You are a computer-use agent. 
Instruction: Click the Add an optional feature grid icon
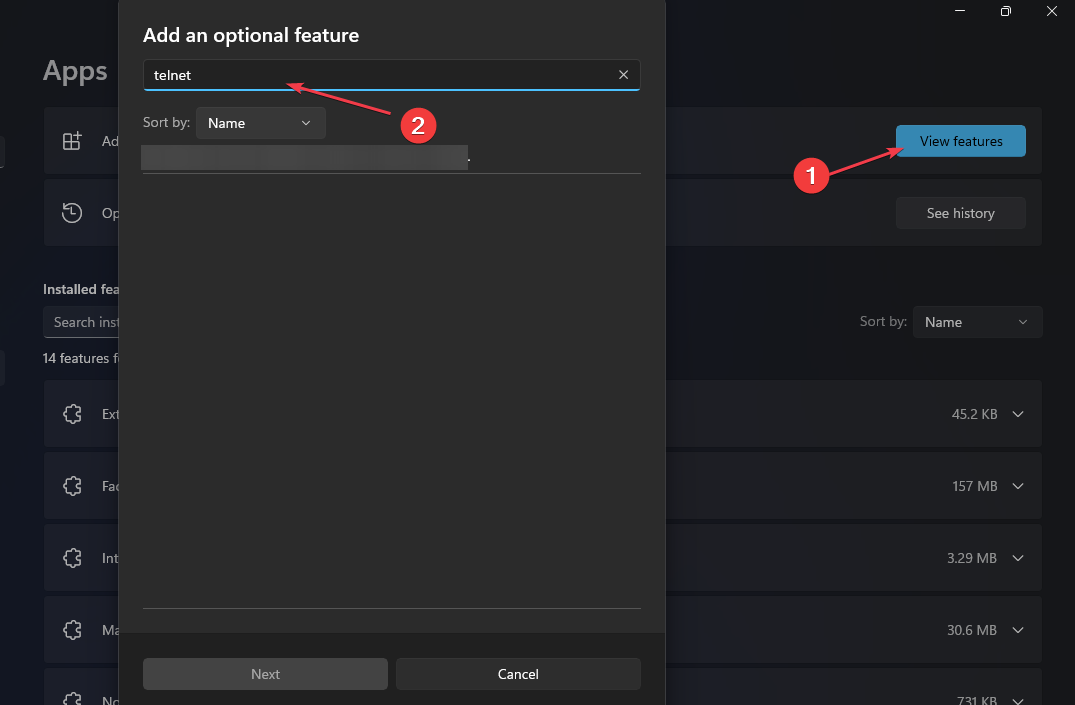(x=72, y=141)
